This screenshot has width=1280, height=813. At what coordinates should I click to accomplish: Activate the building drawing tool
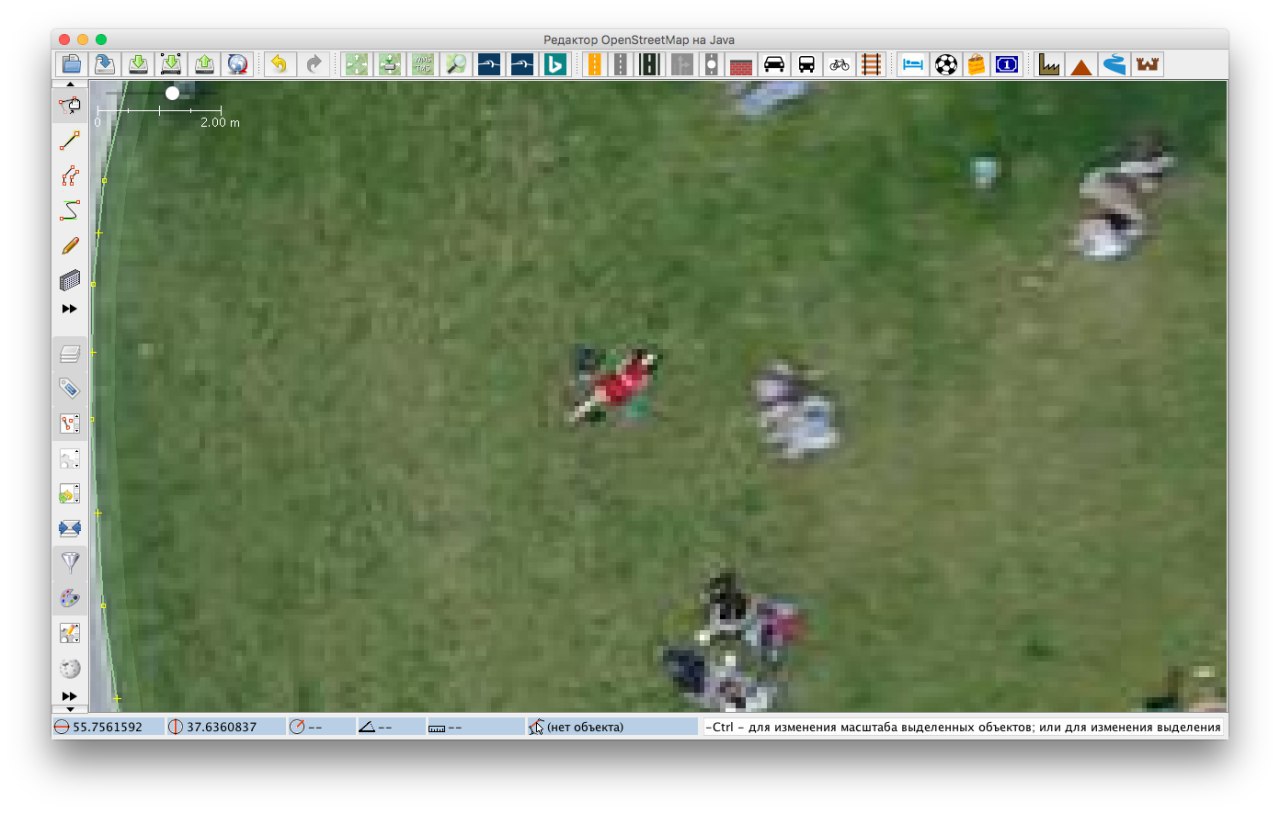coord(70,281)
